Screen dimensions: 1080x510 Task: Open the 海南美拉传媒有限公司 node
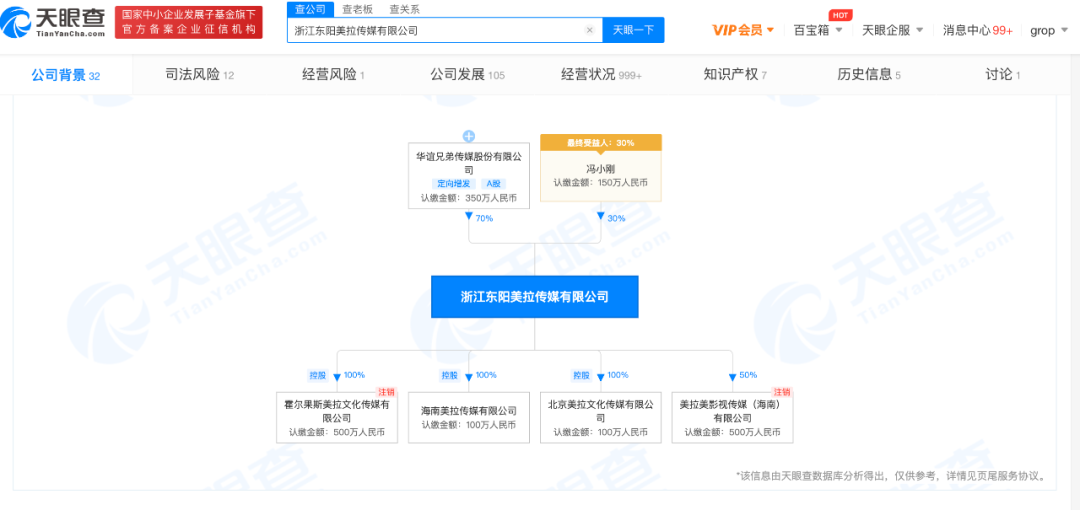(x=469, y=418)
